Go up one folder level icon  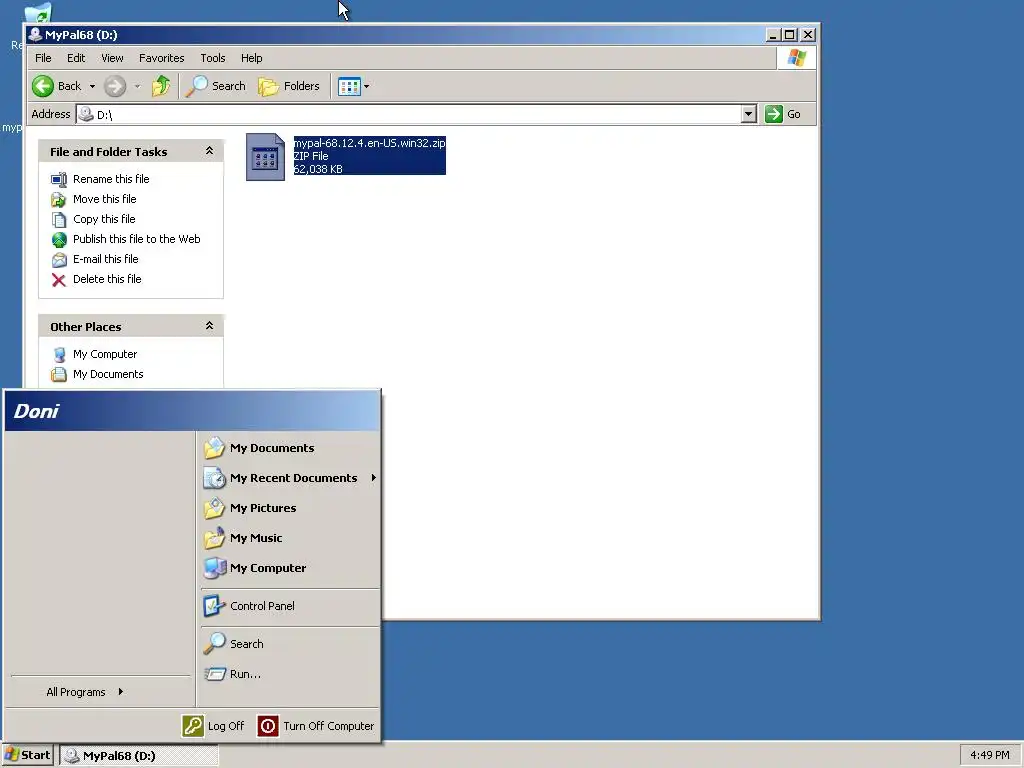coord(161,86)
